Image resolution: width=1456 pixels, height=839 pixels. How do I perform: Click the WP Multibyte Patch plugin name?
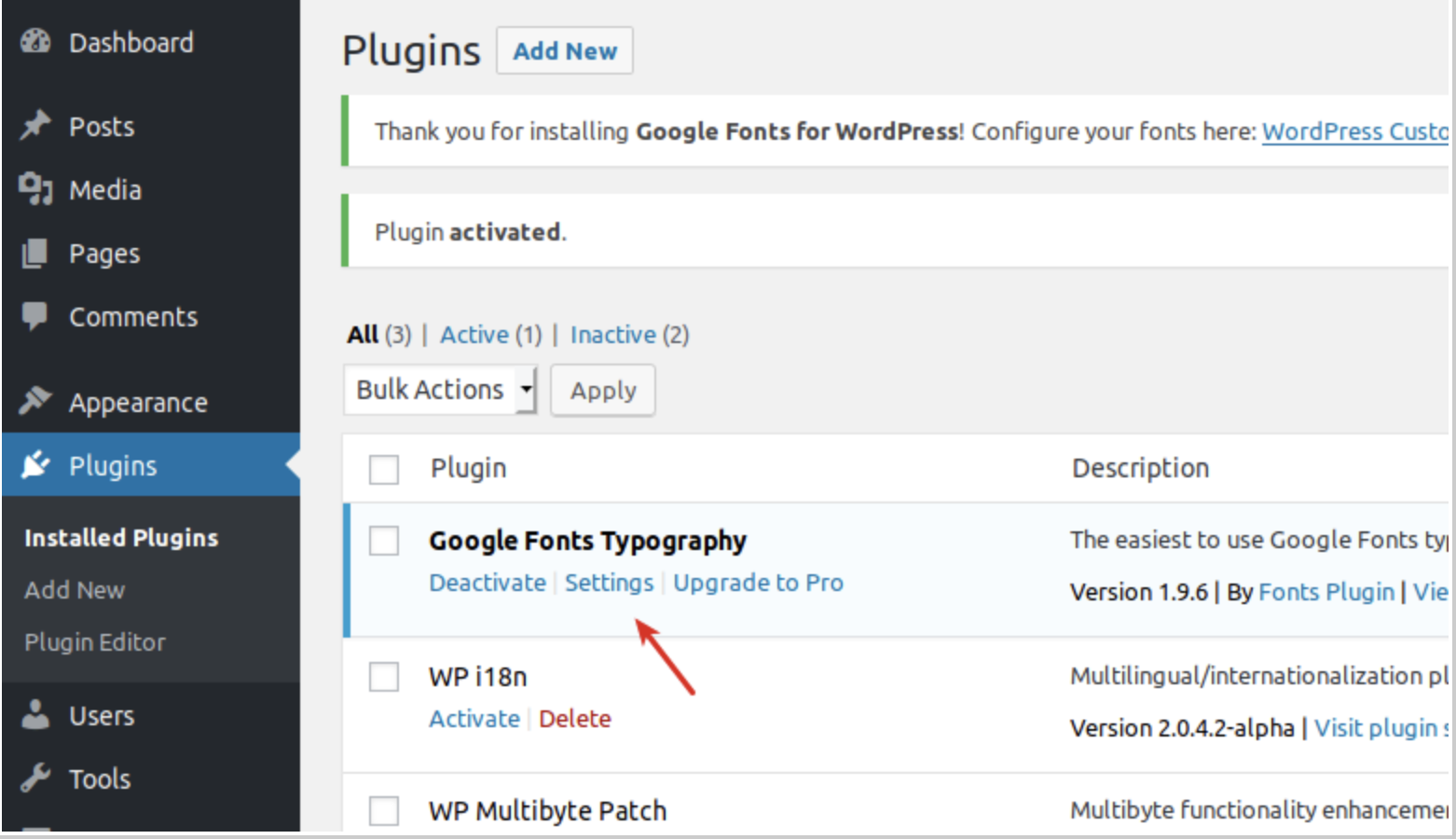tap(548, 811)
